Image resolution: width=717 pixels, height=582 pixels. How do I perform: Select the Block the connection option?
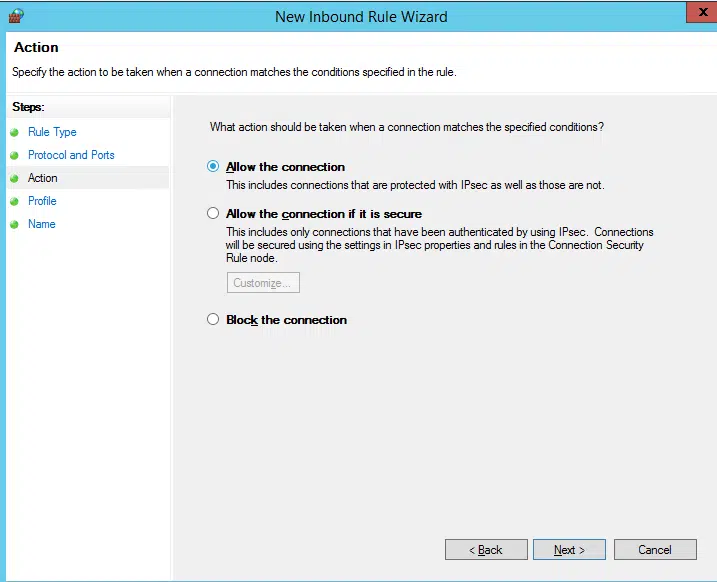[x=213, y=319]
